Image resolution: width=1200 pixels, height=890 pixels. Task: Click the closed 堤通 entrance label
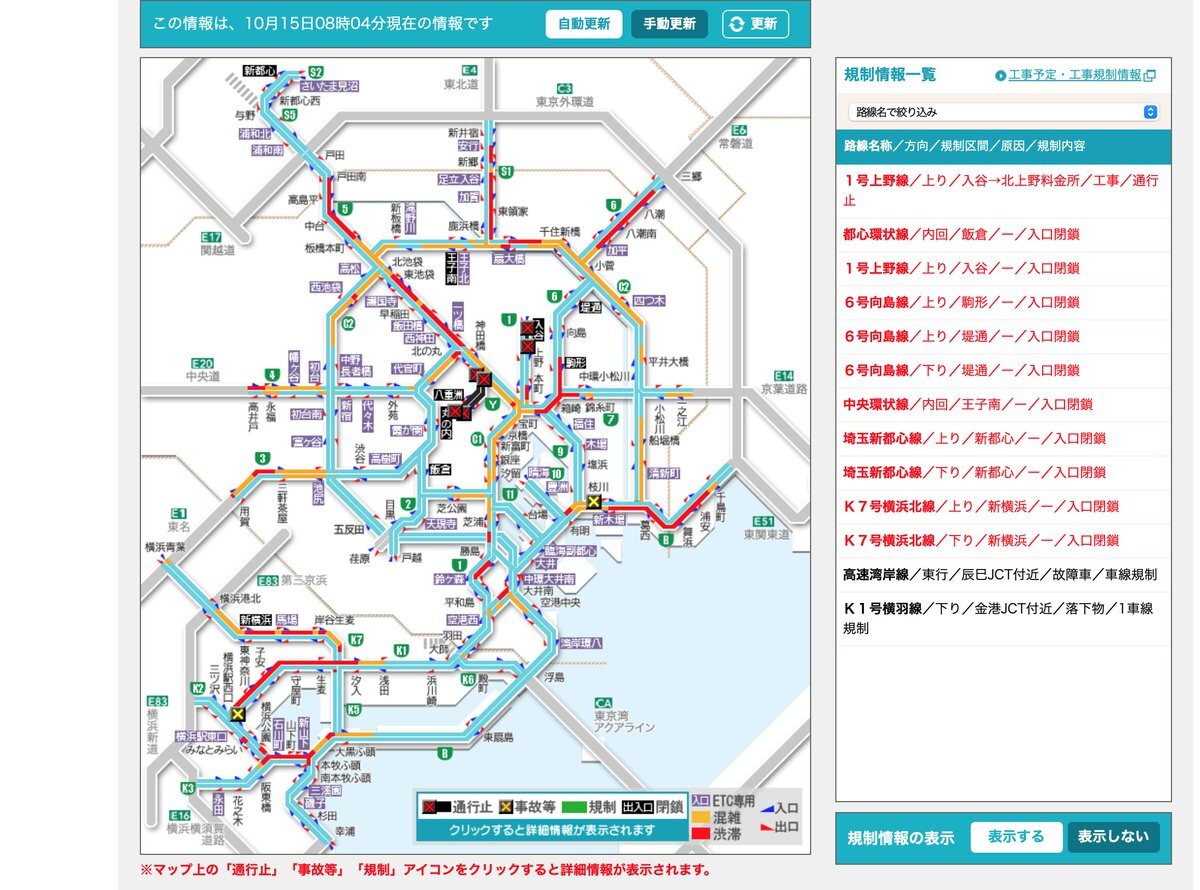pyautogui.click(x=590, y=307)
